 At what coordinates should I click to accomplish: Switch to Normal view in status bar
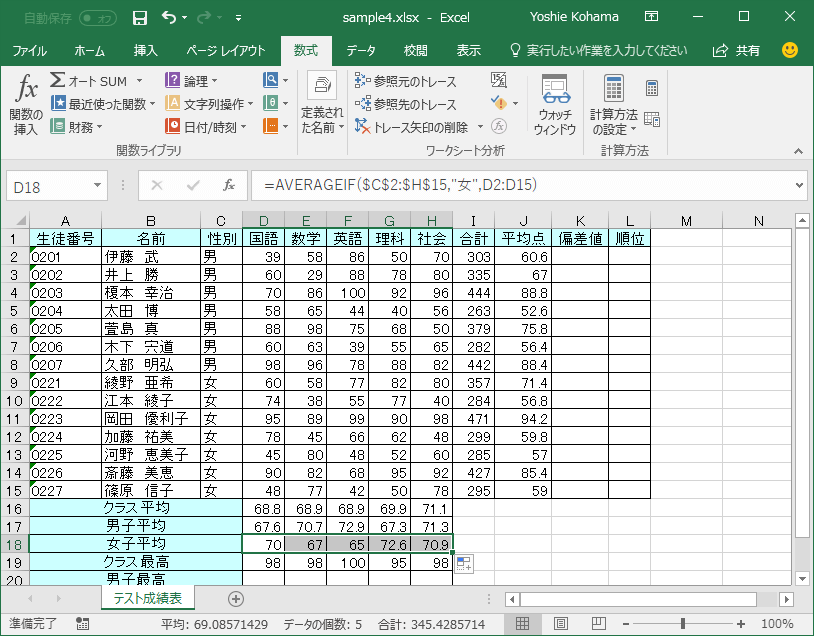click(522, 623)
